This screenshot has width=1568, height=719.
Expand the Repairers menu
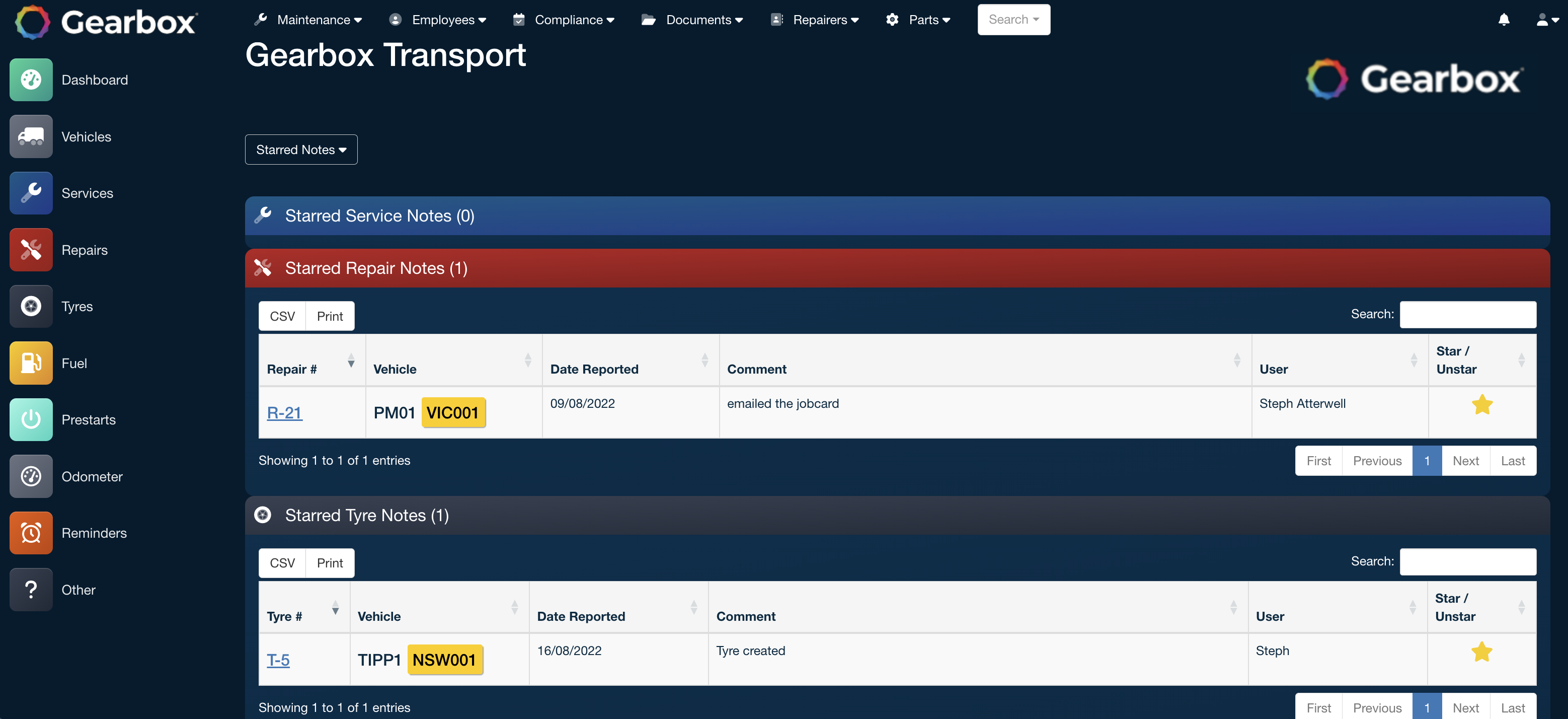(814, 20)
